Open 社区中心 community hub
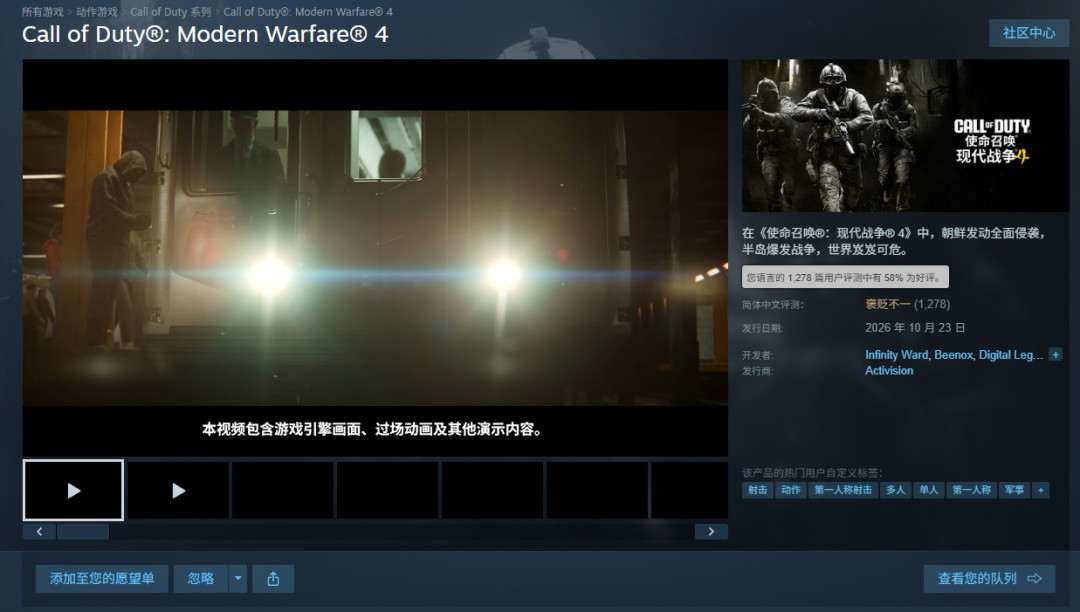This screenshot has height=612, width=1080. 1028,33
